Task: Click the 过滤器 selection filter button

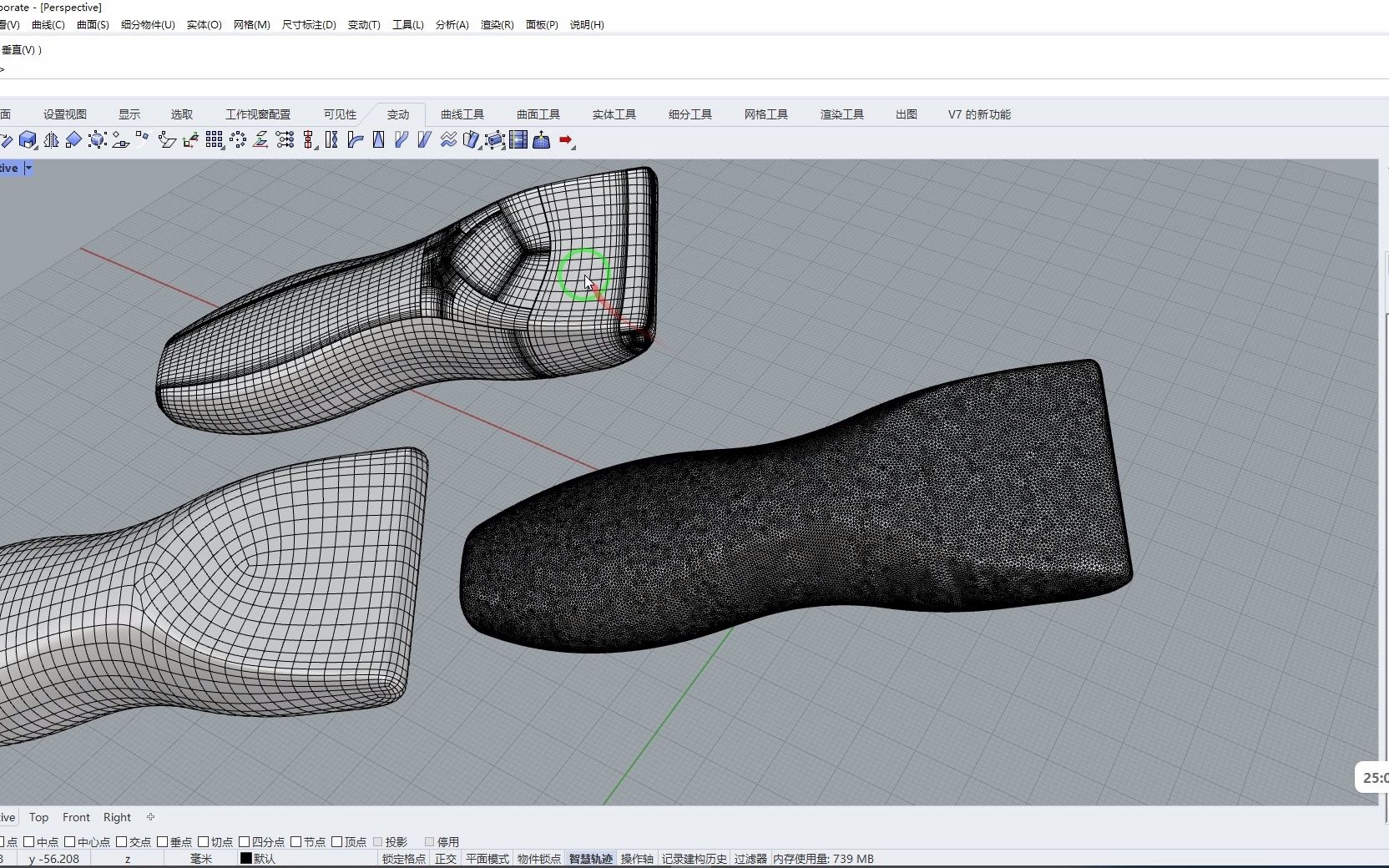Action: coord(750,858)
